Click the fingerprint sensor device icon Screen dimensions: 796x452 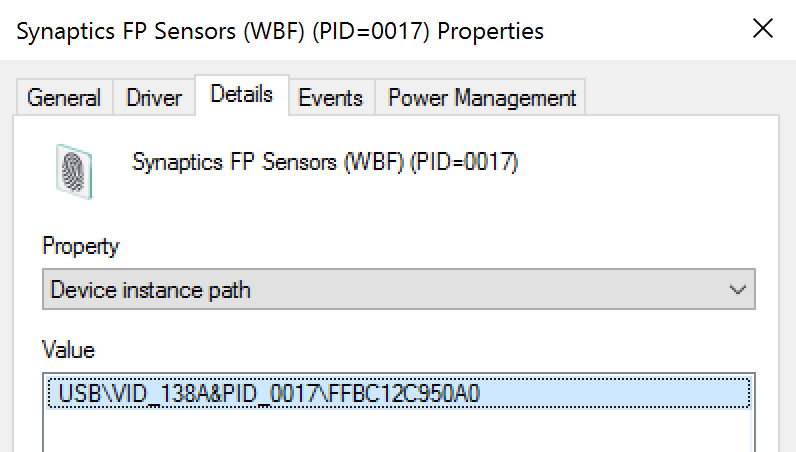[x=73, y=170]
